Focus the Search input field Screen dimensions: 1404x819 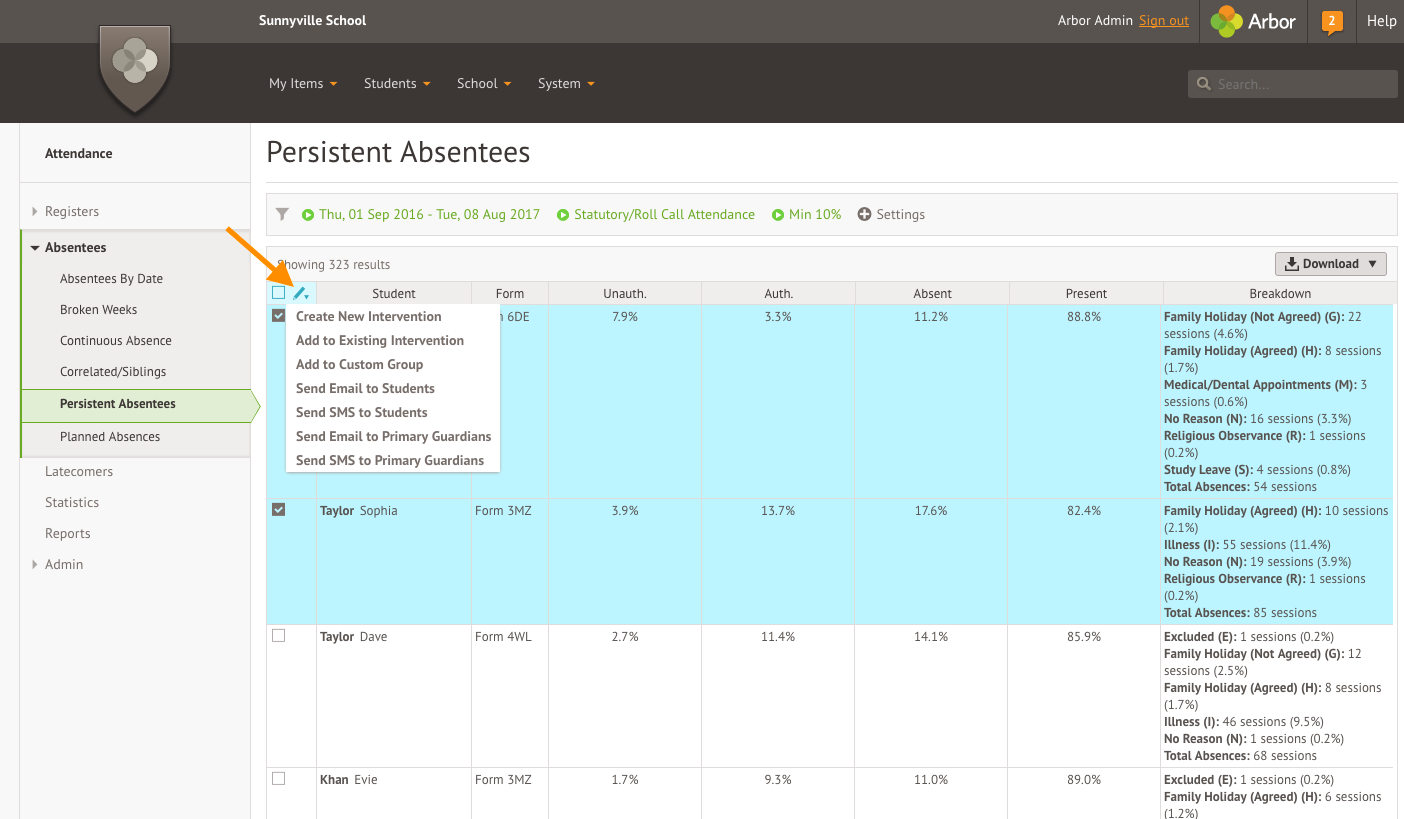[x=1292, y=84]
